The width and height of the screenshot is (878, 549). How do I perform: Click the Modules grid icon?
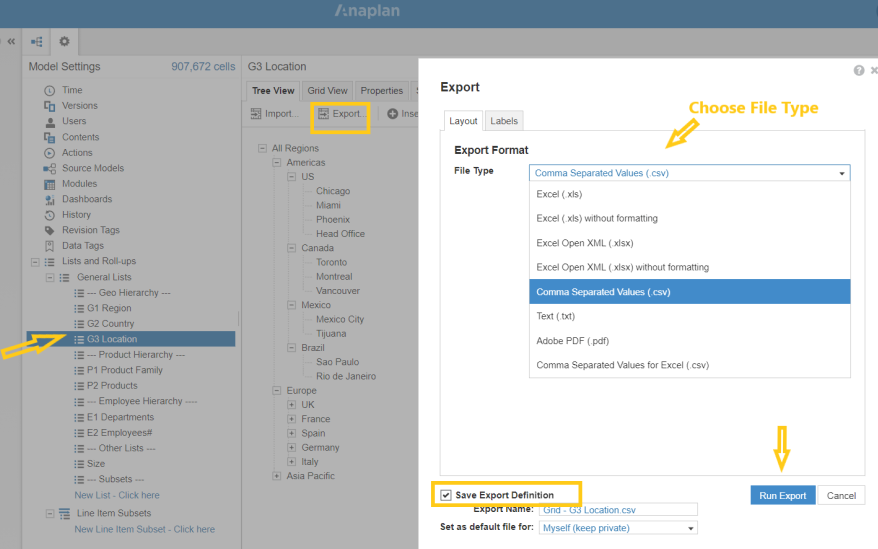coord(50,184)
